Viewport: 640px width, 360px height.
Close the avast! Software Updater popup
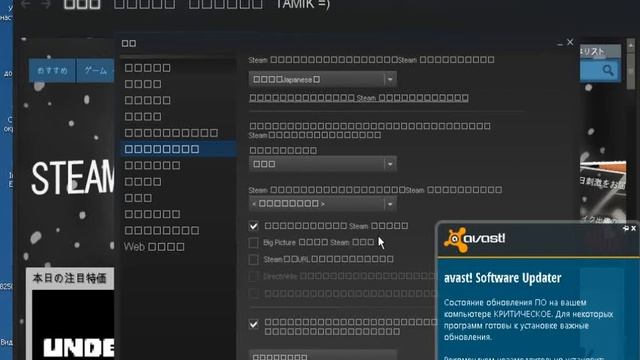click(x=633, y=228)
